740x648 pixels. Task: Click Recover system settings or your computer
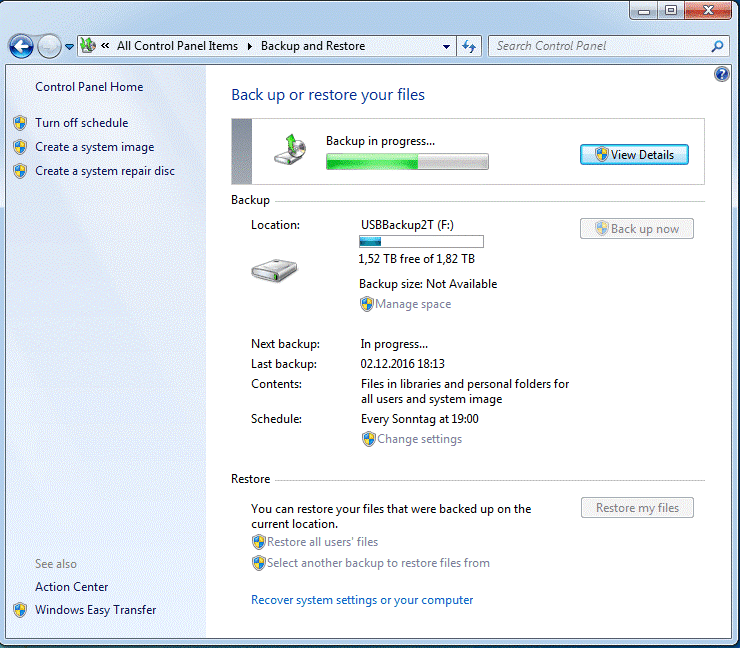[x=362, y=600]
